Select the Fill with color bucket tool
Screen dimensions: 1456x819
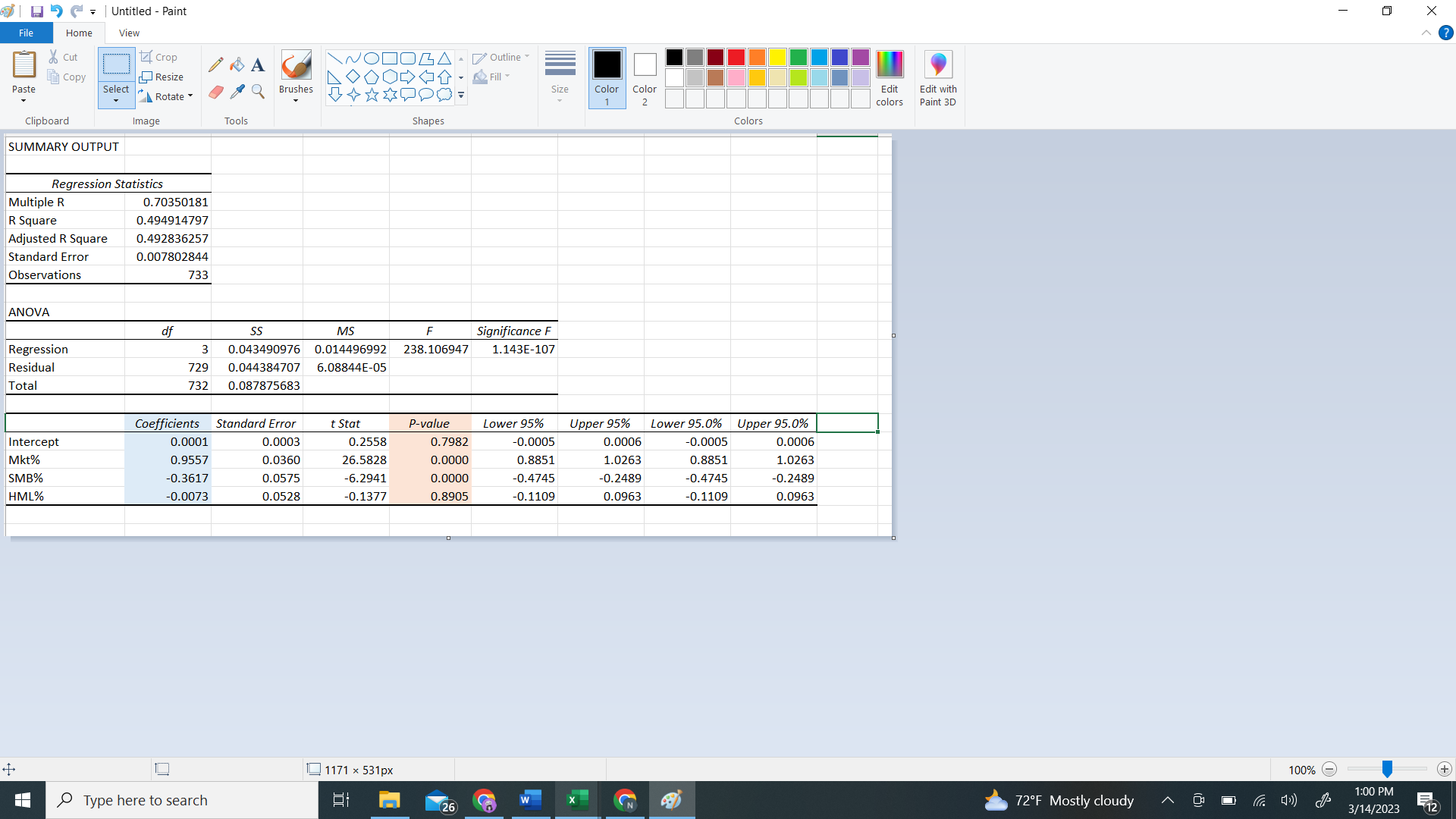(237, 65)
